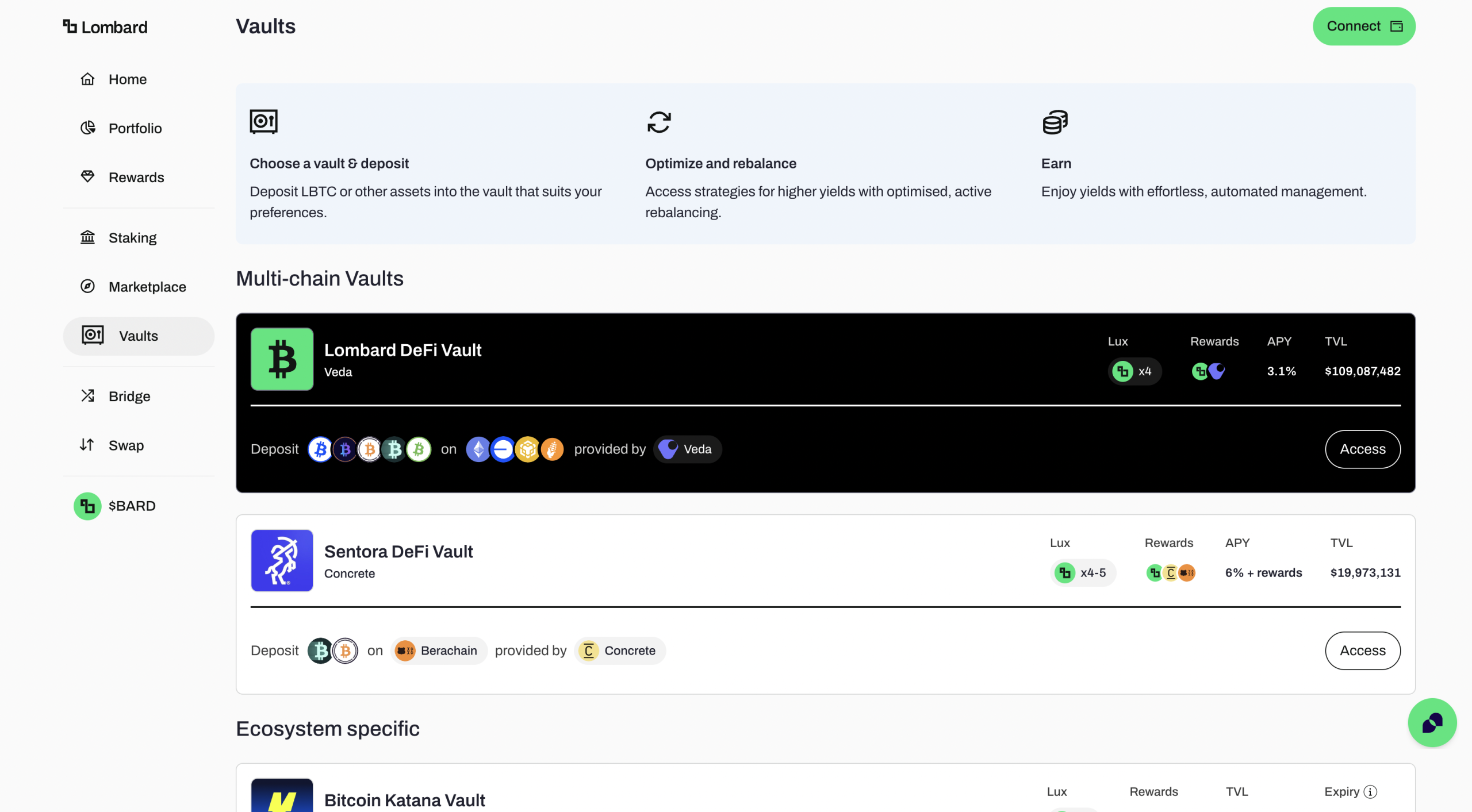Image resolution: width=1472 pixels, height=812 pixels.
Task: Go to Rewards in the sidebar
Action: (138, 178)
